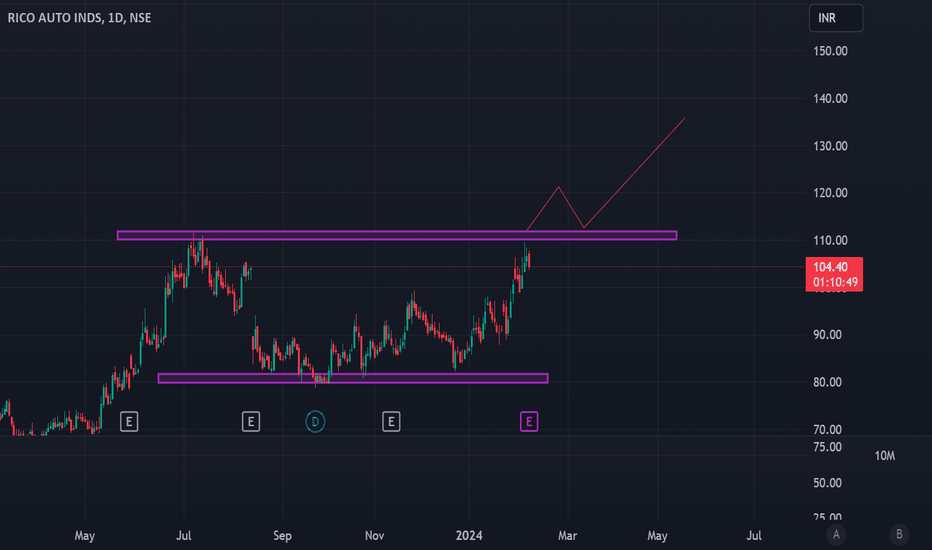Viewport: 932px width, 550px height.
Task: Click the purple earnings marker E in 2024
Action: pos(529,422)
